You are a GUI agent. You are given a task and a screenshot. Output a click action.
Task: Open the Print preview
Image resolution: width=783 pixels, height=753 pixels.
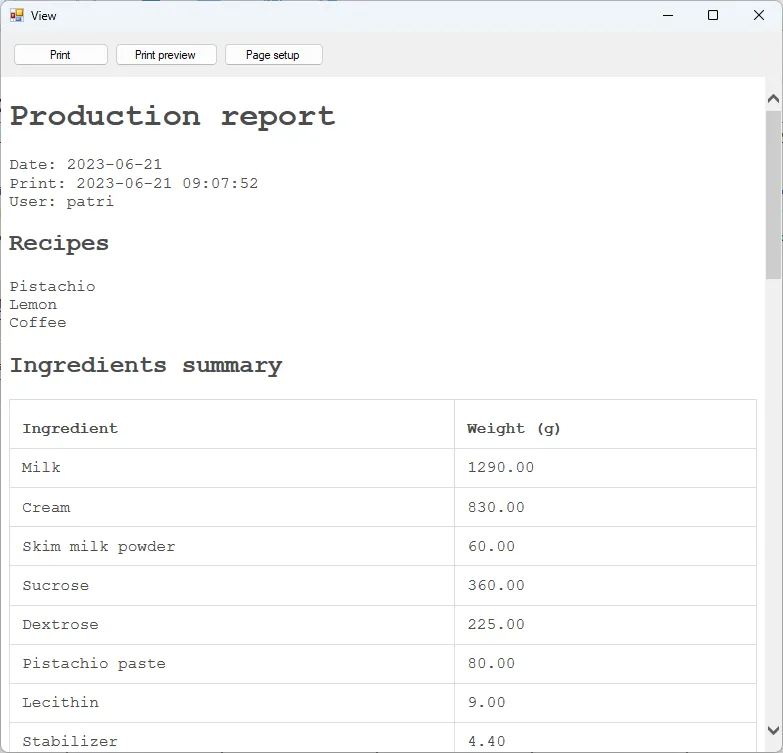click(x=166, y=54)
